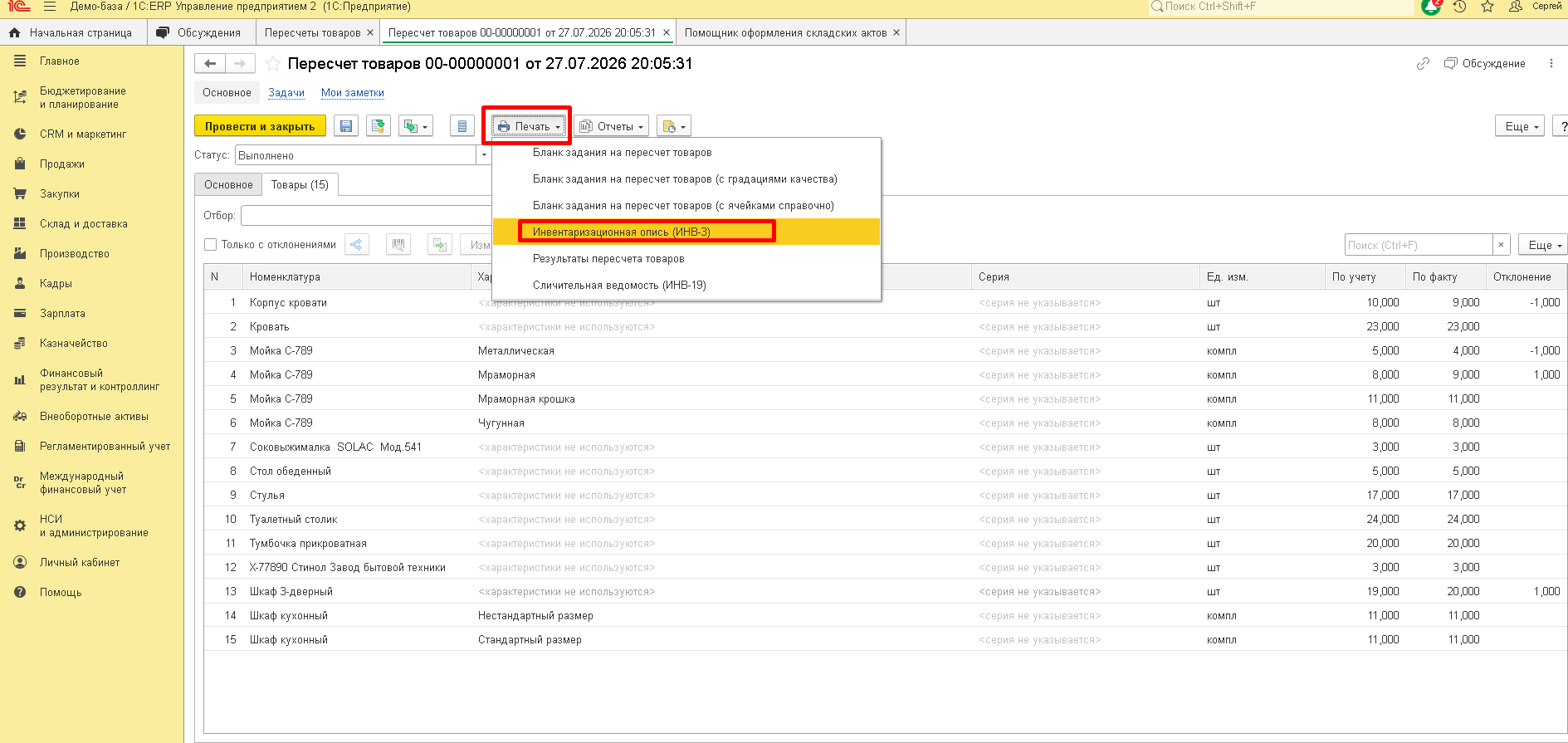Screen dimensions: 1568x743
Task: Open the Обсуждение discussion button
Action: point(1485,64)
